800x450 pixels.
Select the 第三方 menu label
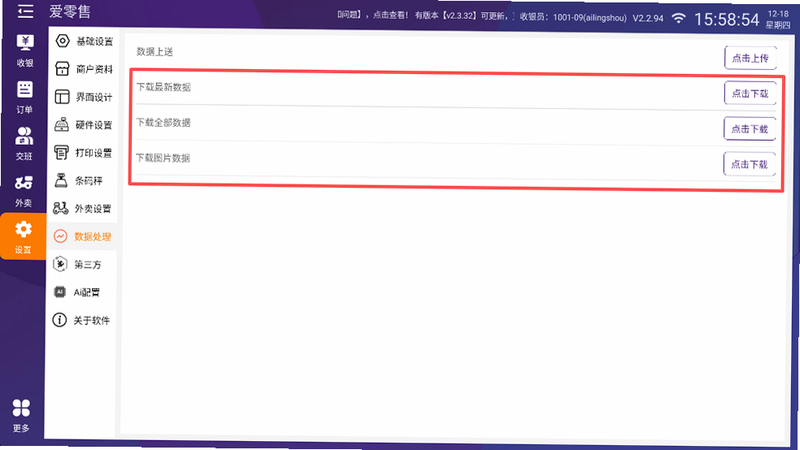[x=88, y=264]
